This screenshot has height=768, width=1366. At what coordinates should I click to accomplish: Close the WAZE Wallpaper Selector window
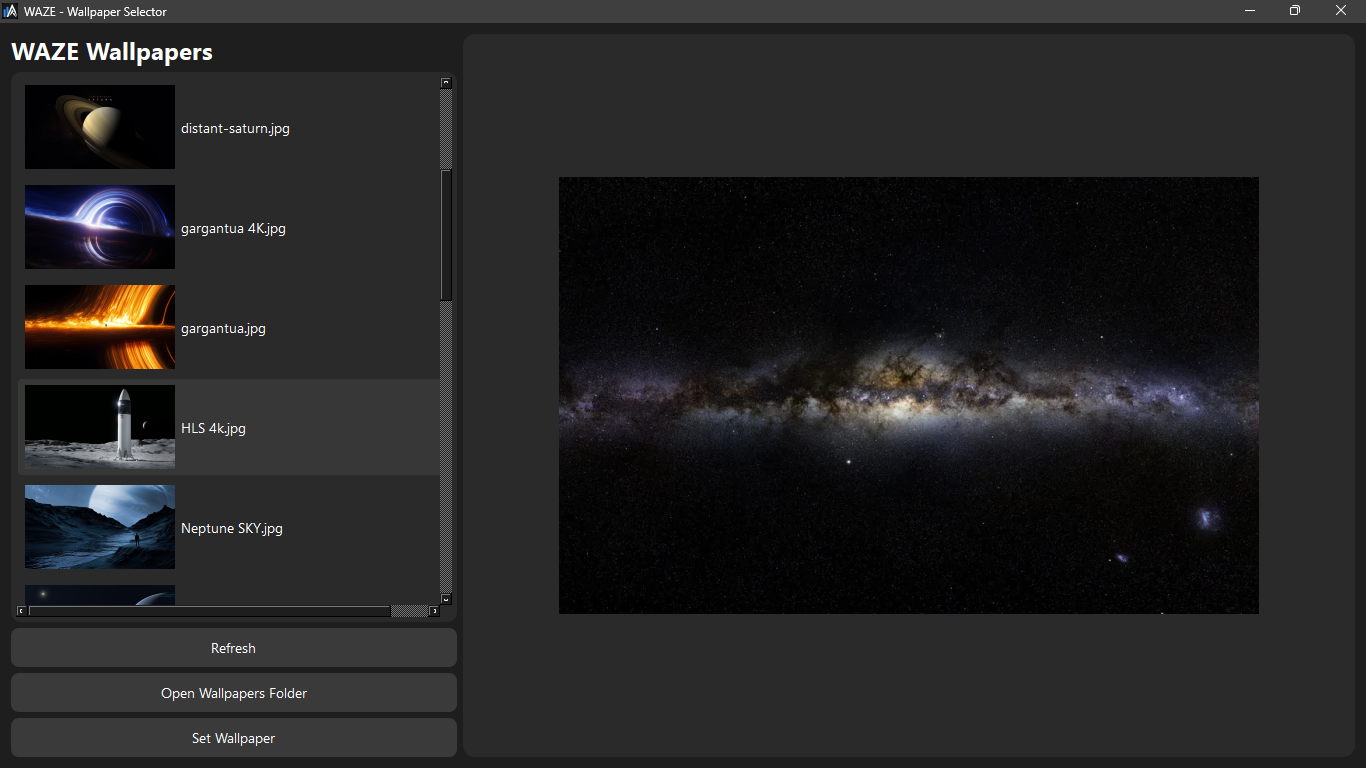click(x=1341, y=11)
